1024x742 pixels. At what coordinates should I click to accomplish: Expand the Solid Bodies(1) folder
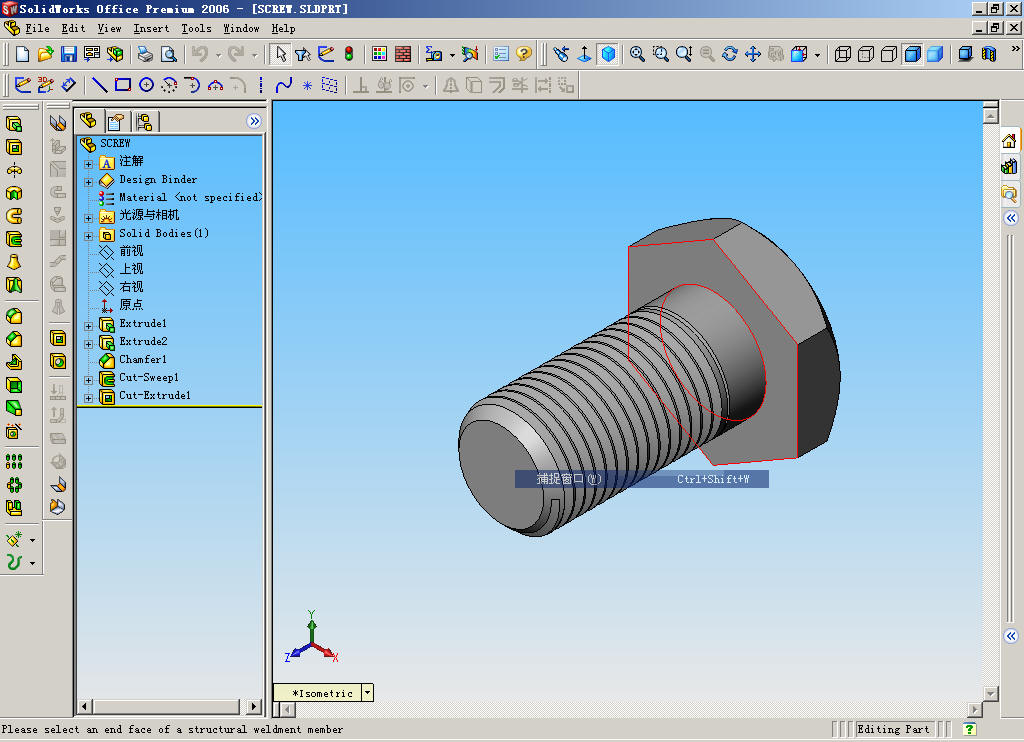tap(88, 236)
